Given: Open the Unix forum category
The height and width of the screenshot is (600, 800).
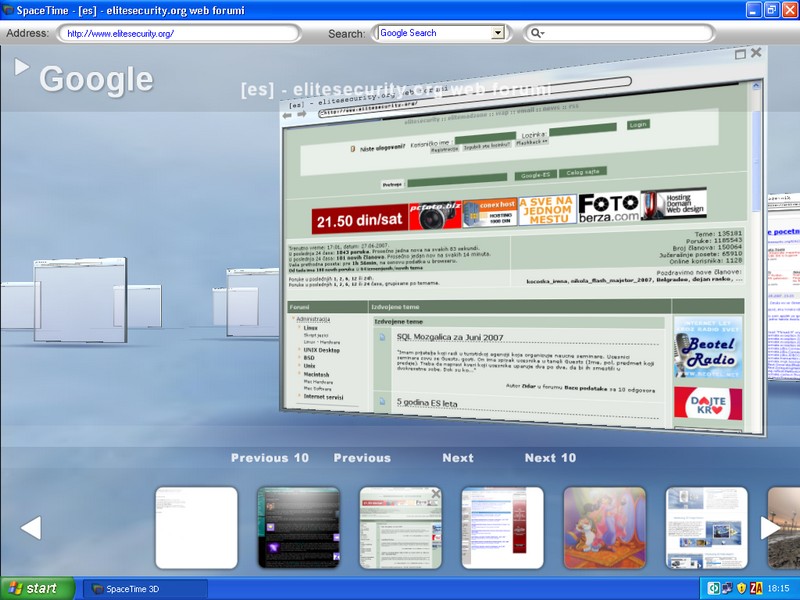Looking at the screenshot, I should (x=309, y=366).
